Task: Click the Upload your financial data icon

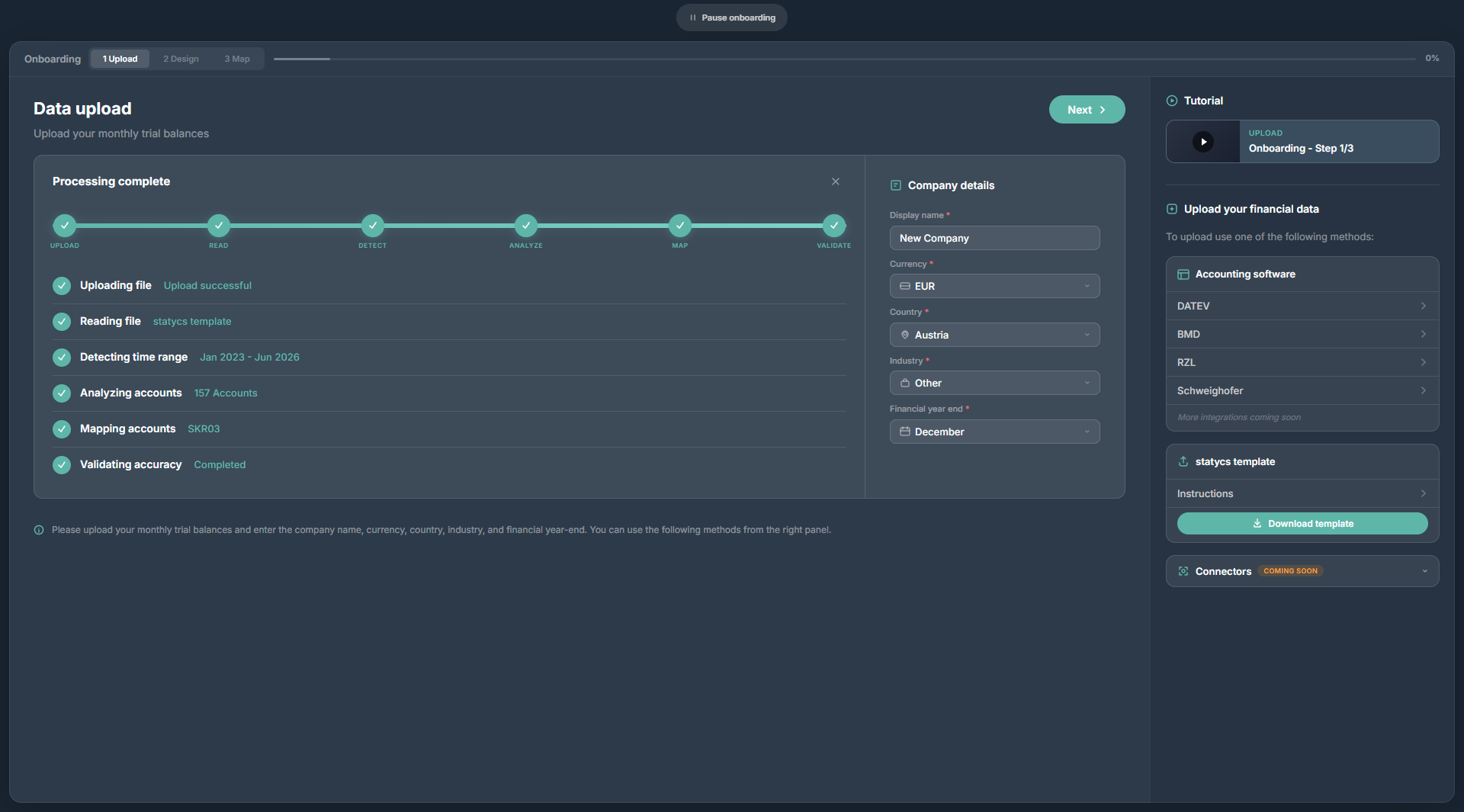Action: click(1172, 209)
